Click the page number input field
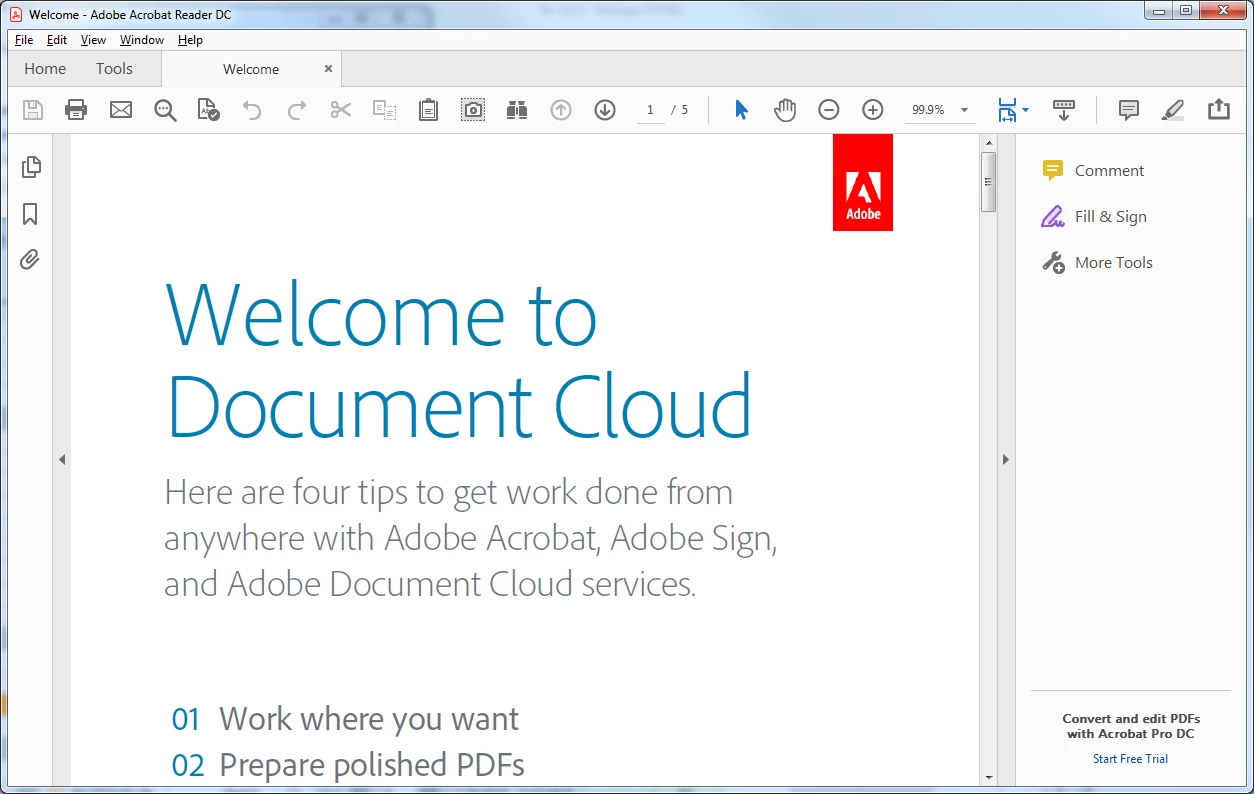Image resolution: width=1254 pixels, height=794 pixels. [x=650, y=110]
